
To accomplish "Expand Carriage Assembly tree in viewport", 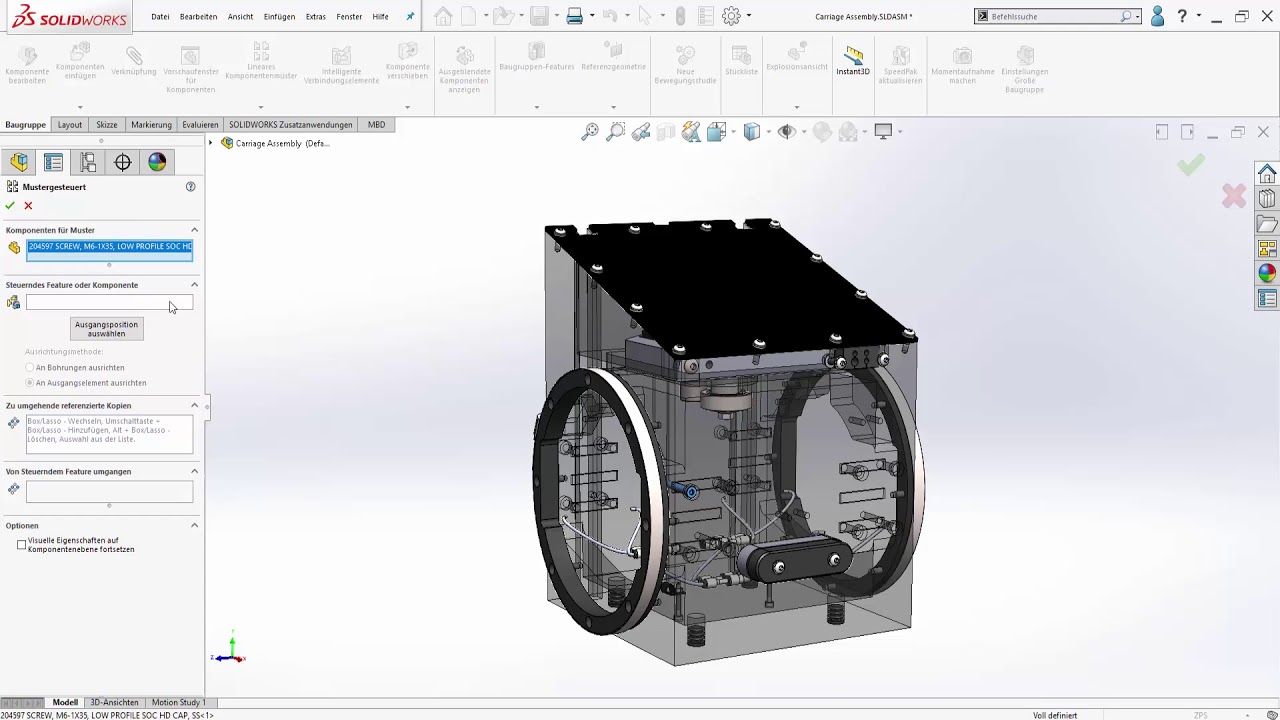I will 211,143.
